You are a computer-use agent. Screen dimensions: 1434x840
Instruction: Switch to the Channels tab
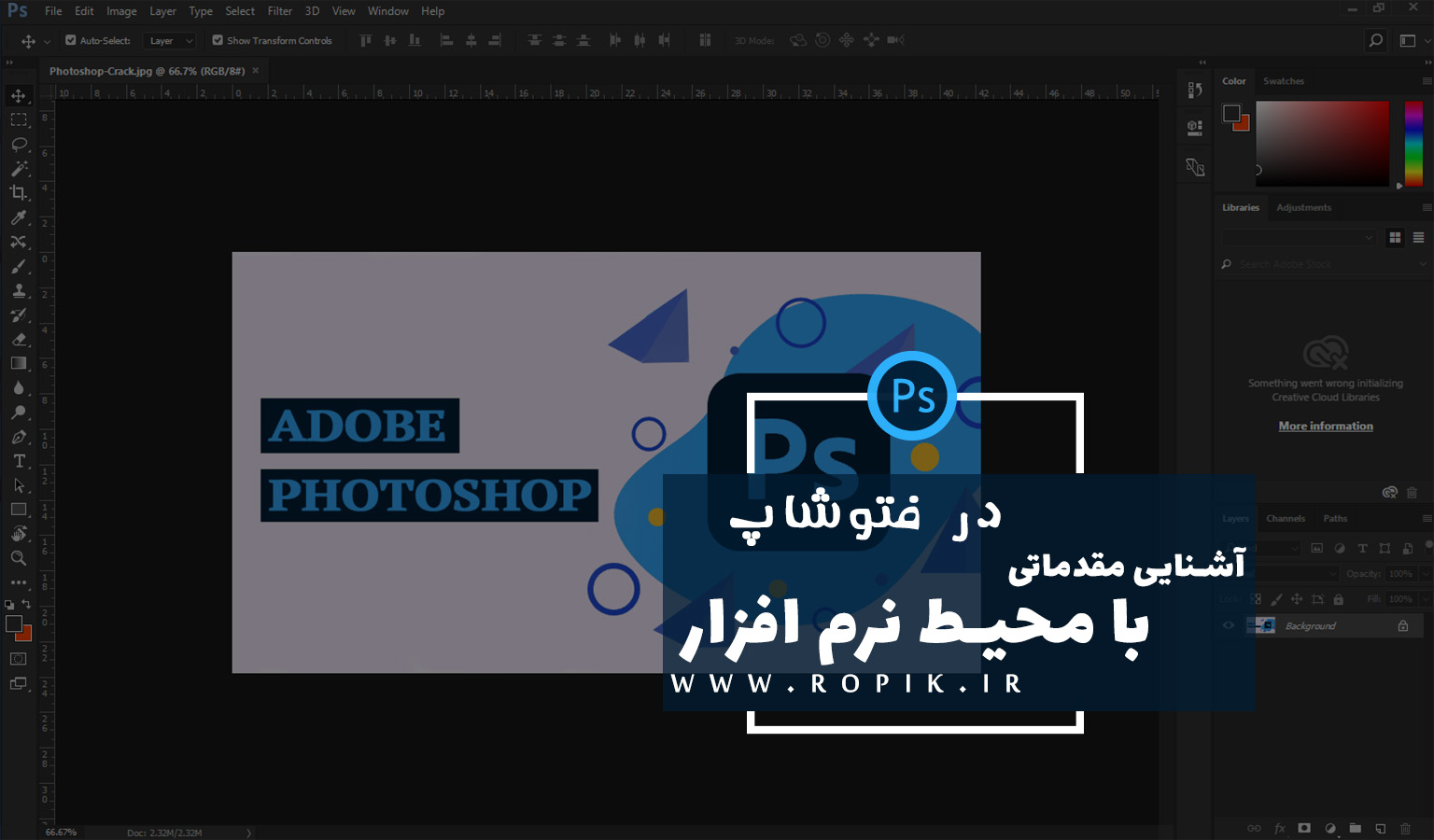pos(1286,518)
